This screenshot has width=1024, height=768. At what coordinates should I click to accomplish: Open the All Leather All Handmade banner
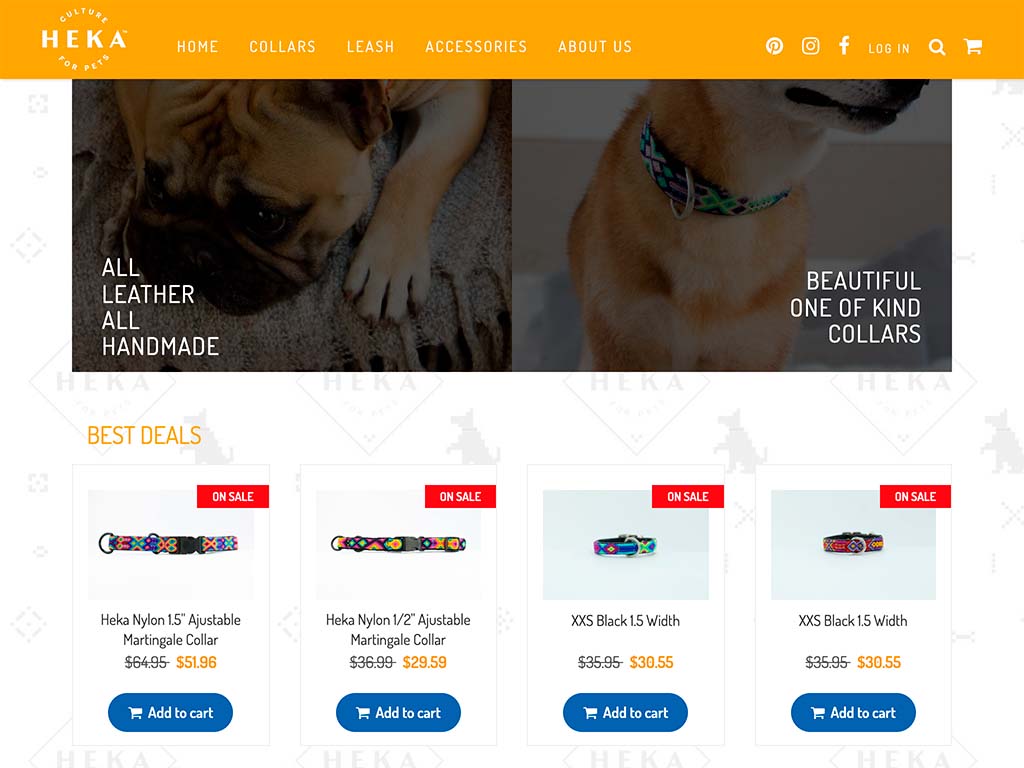pos(292,225)
